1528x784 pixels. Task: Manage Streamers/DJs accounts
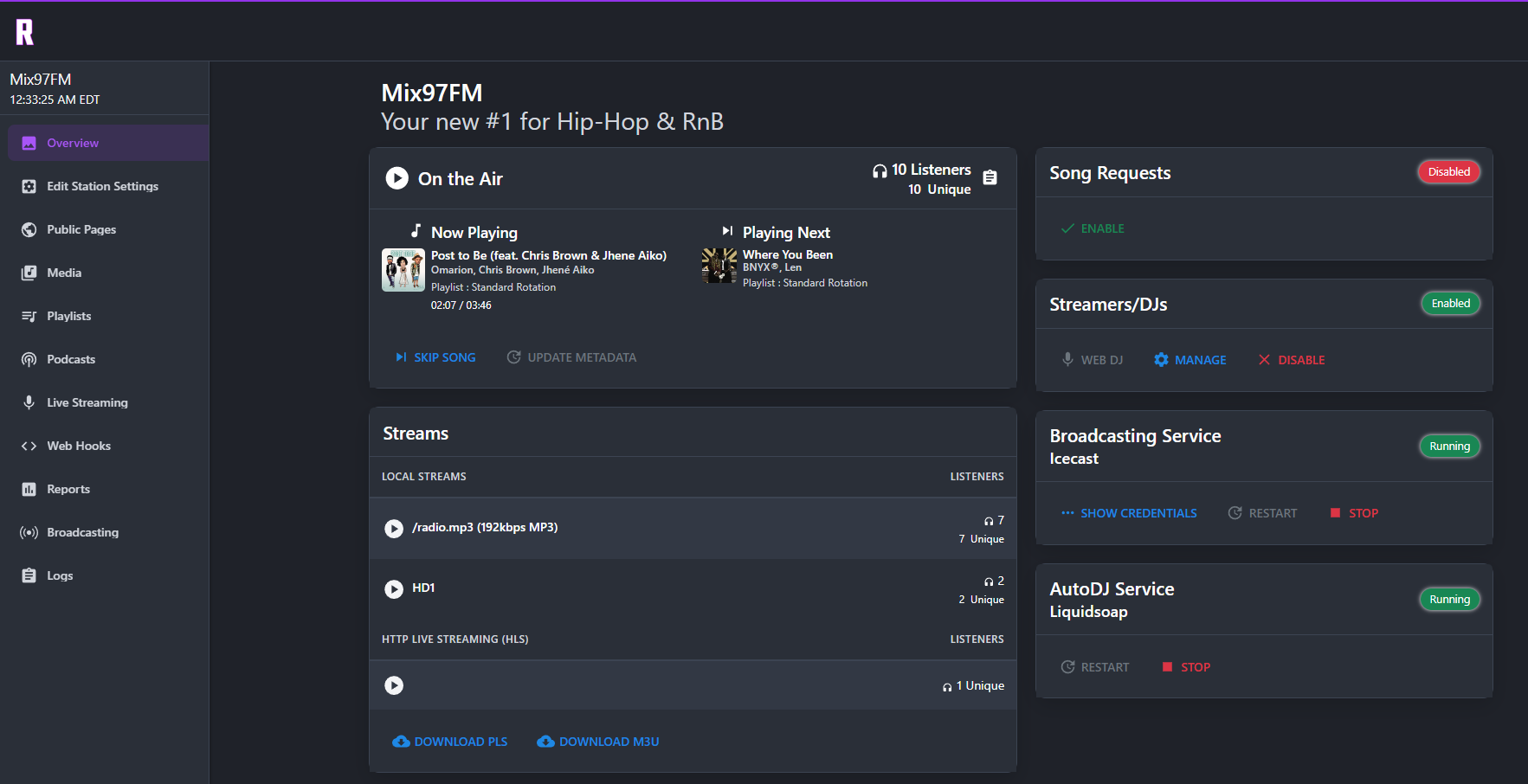coord(1190,360)
